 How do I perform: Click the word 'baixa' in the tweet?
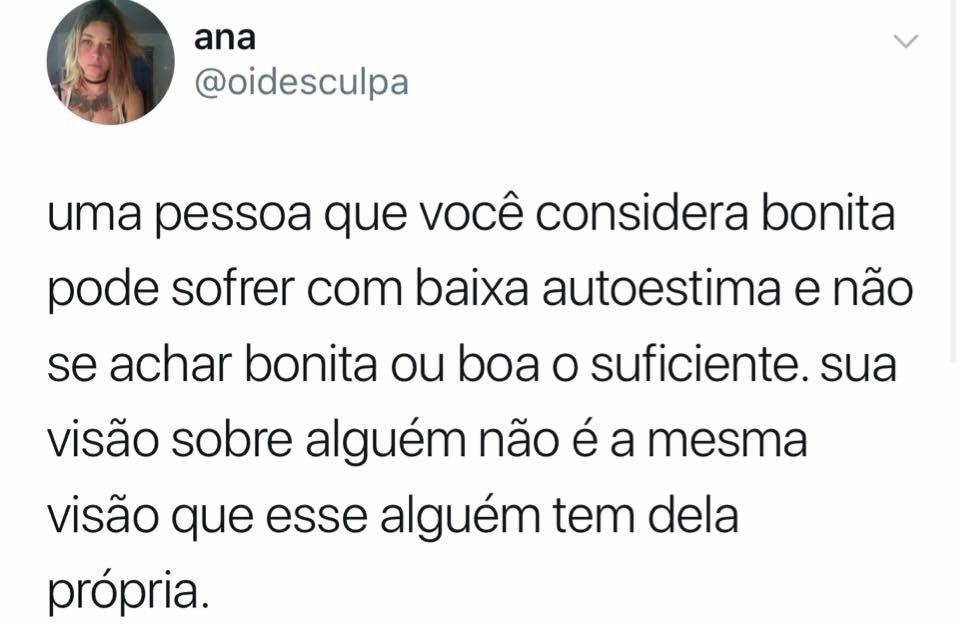tap(471, 290)
